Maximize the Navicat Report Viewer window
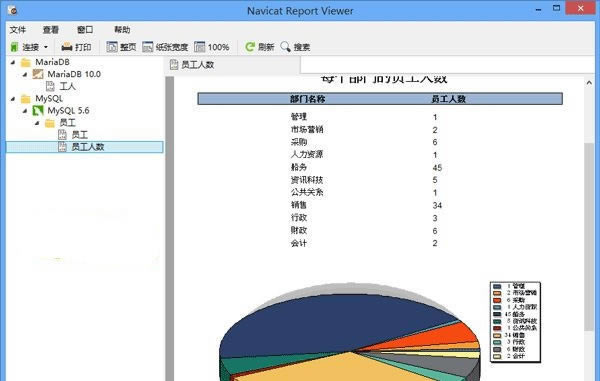 pyautogui.click(x=556, y=8)
